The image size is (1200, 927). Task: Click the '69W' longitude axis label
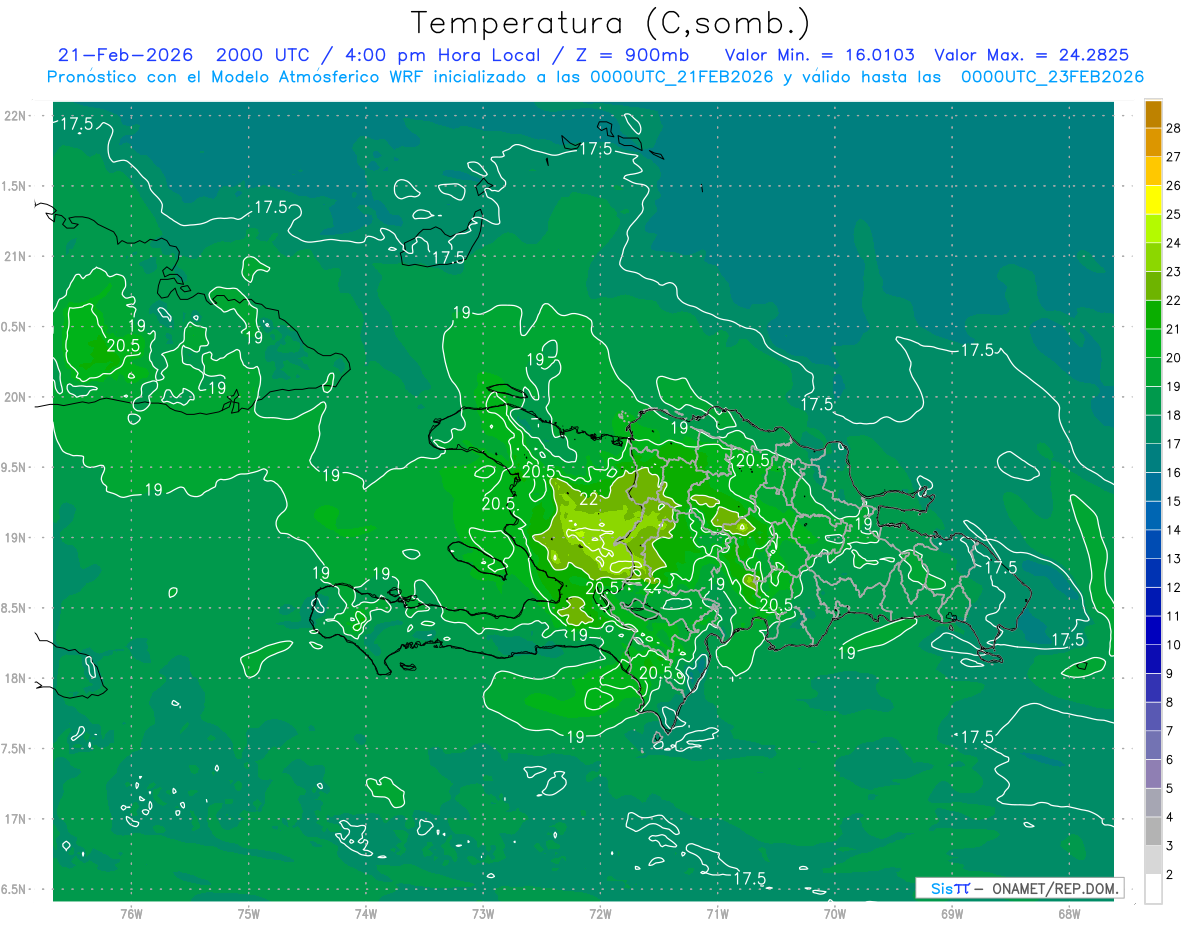pos(952,913)
